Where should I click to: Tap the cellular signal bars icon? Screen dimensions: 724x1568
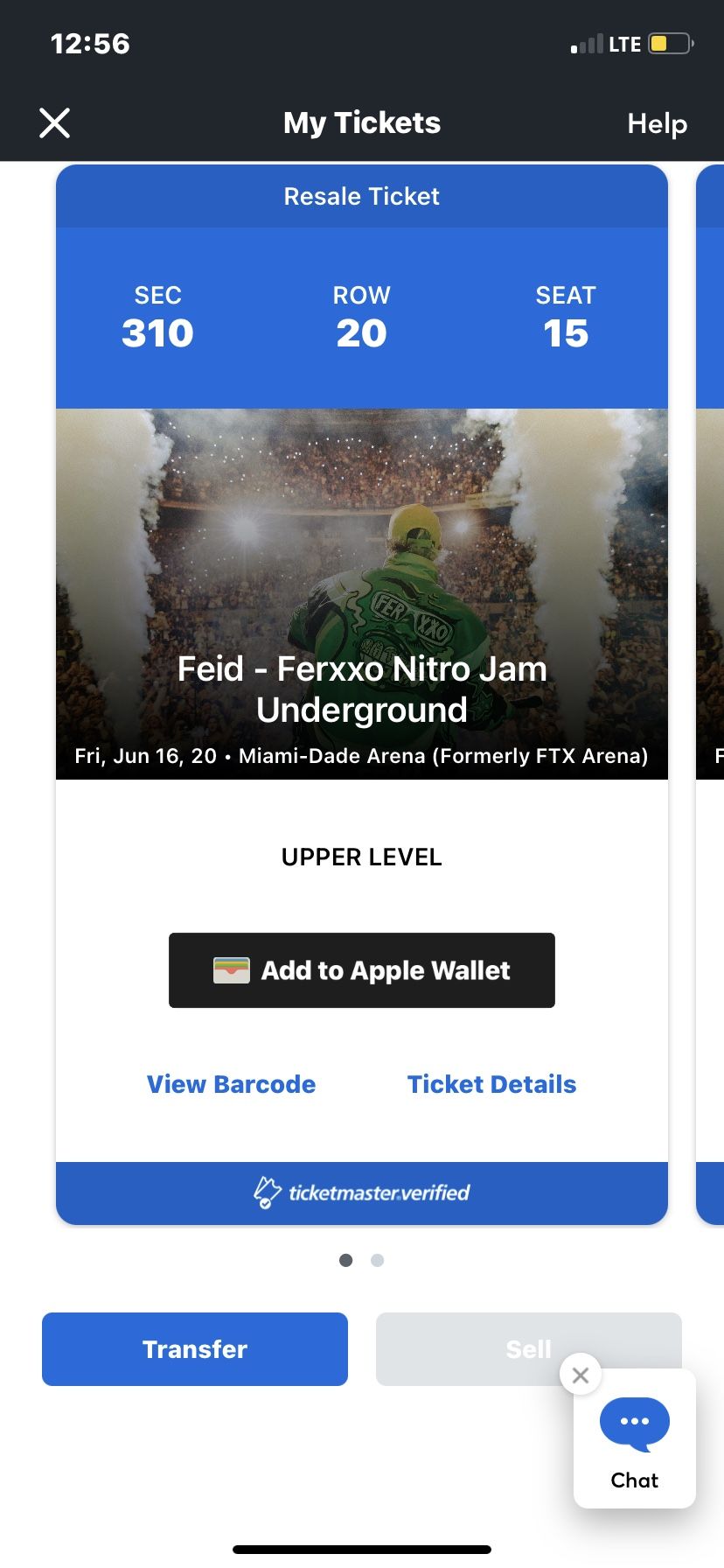(587, 45)
